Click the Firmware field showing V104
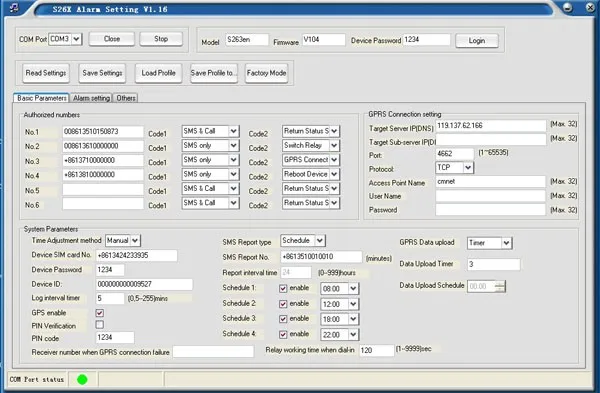 click(324, 40)
